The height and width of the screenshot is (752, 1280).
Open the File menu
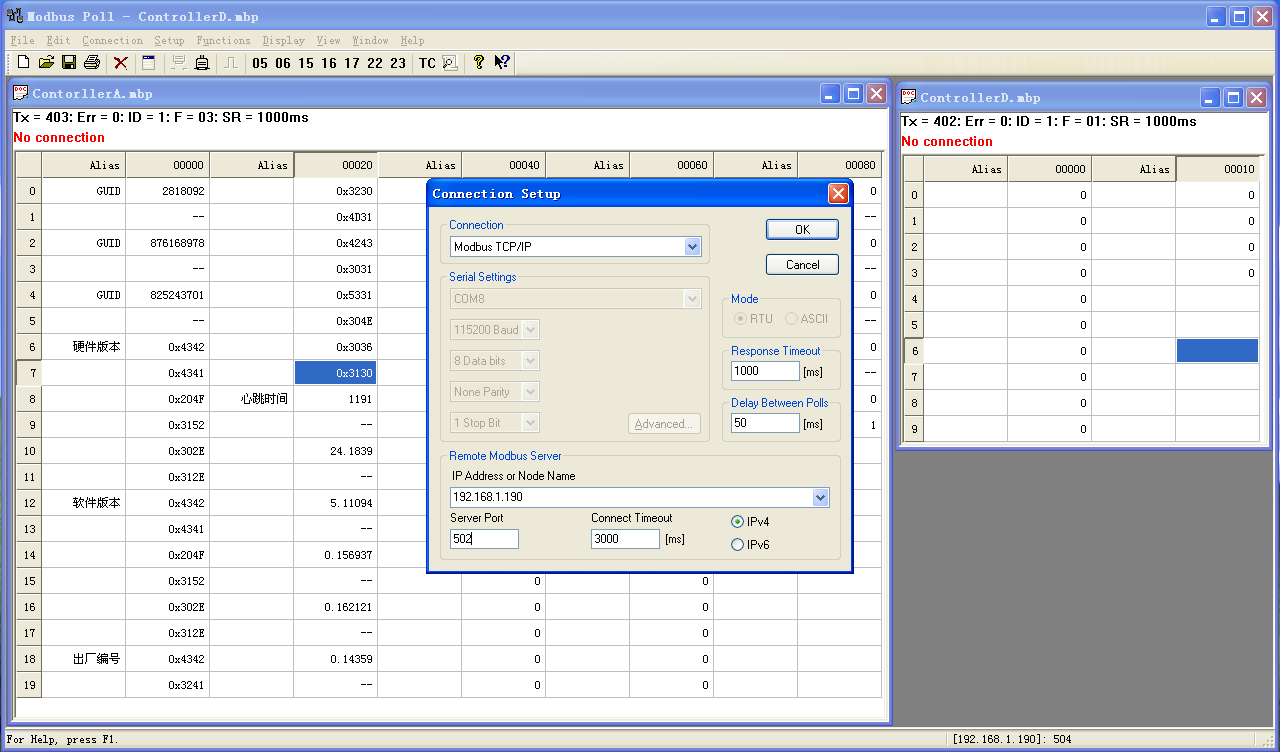[22, 41]
